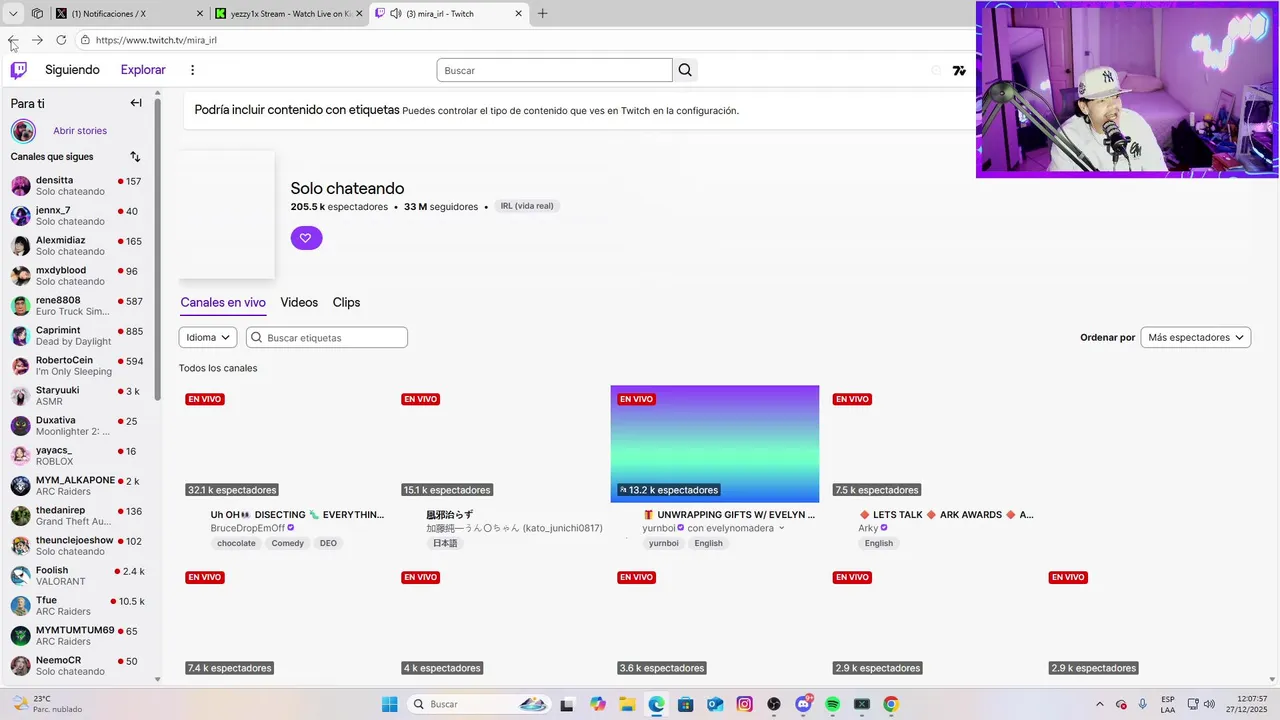Switch to the Videos tab
1280x720 pixels.
[x=299, y=302]
